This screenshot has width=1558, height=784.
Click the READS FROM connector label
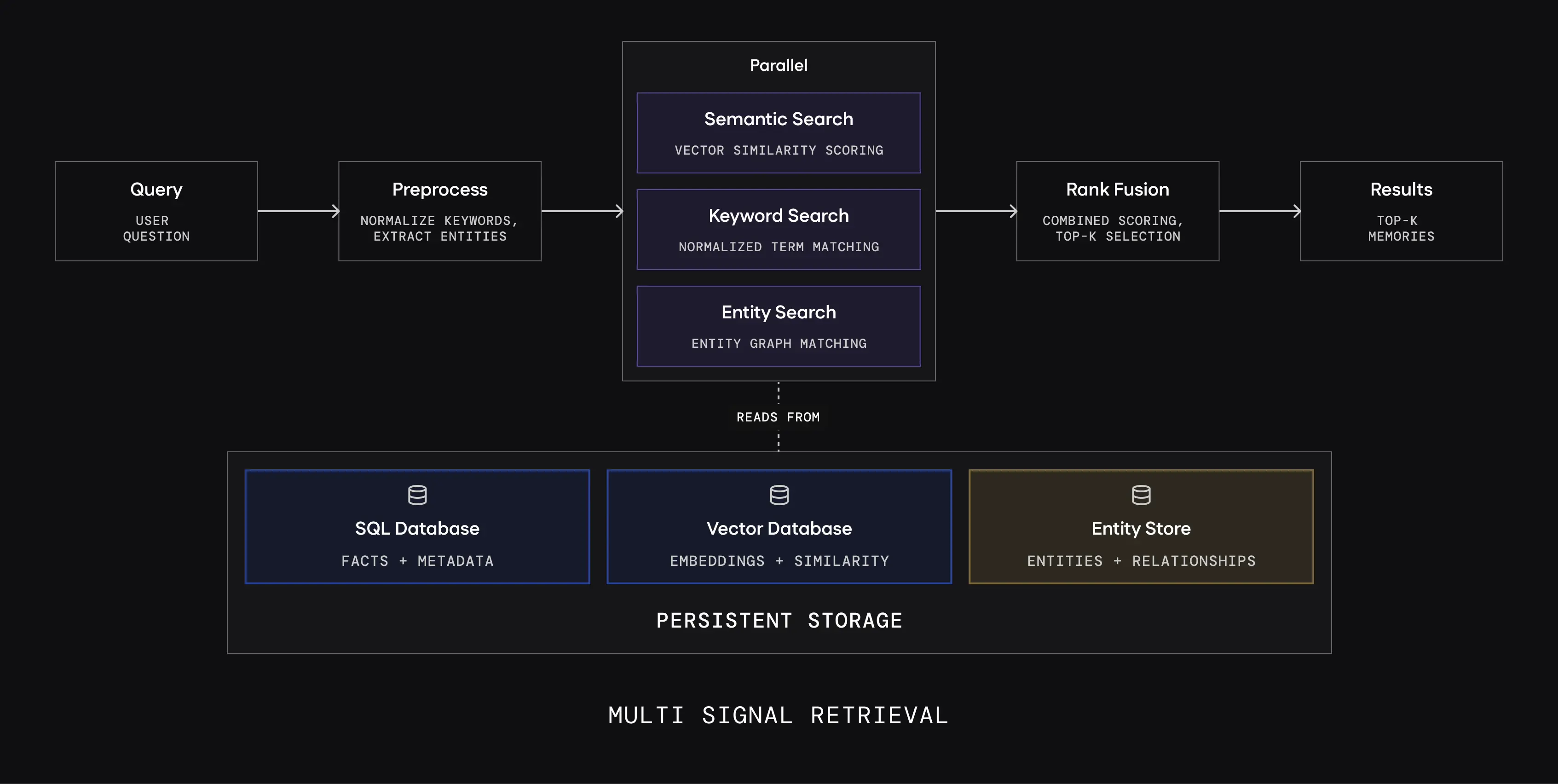[x=778, y=417]
